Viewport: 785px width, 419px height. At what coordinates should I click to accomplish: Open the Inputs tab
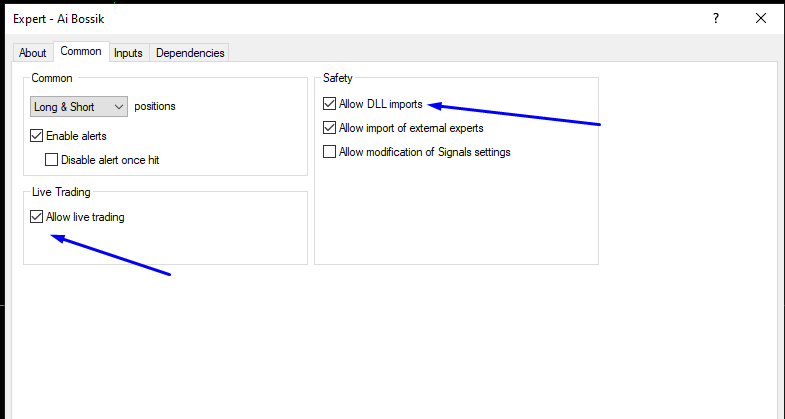(128, 53)
